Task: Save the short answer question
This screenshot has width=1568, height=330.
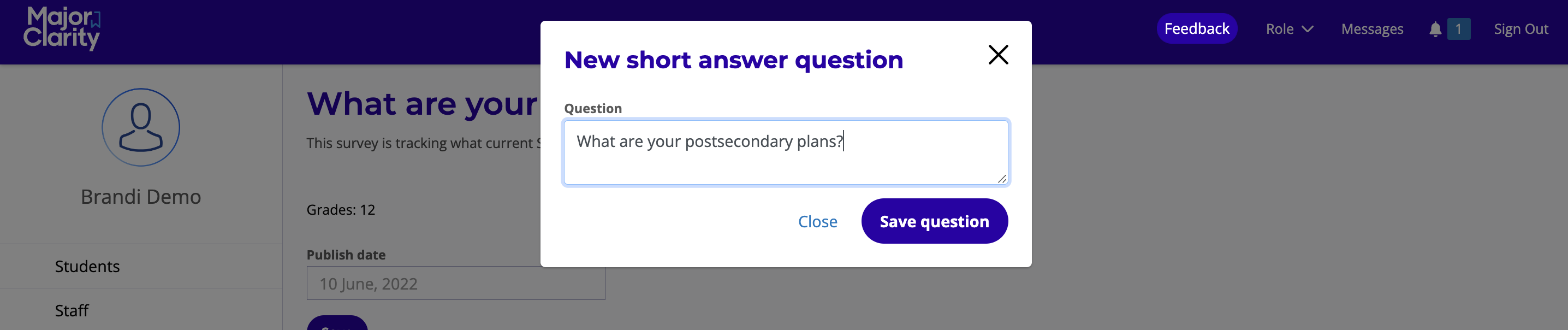Action: point(934,222)
